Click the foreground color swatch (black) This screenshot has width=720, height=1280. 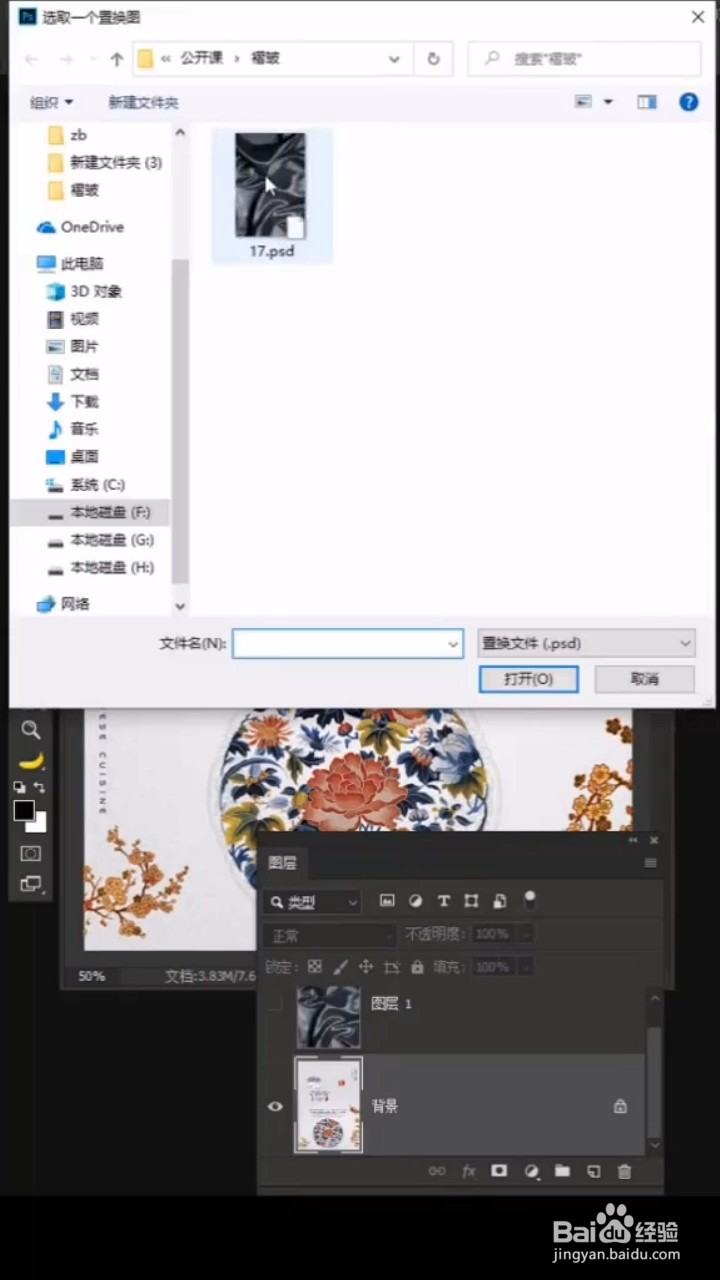click(22, 809)
